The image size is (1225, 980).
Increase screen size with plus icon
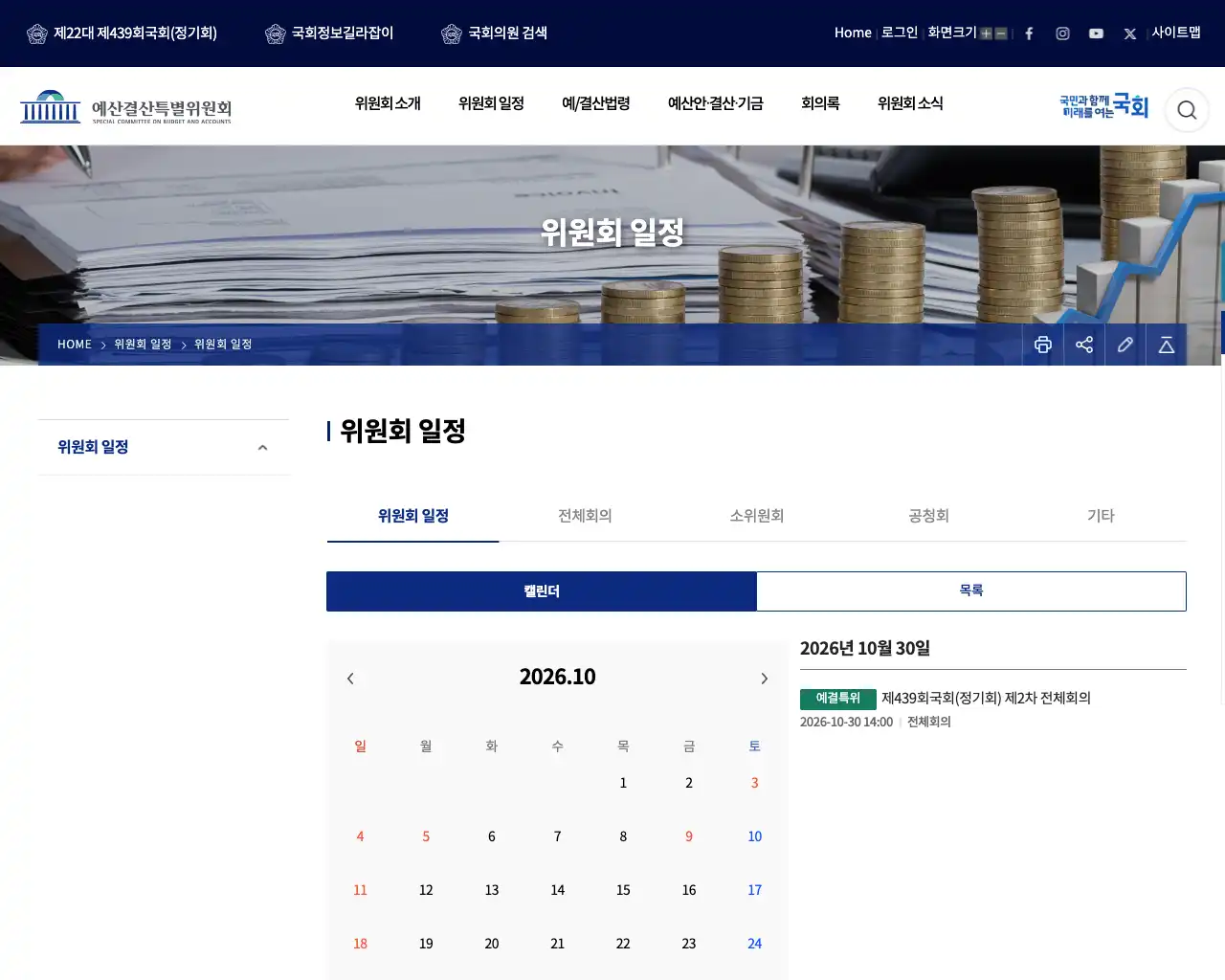pyautogui.click(x=986, y=33)
